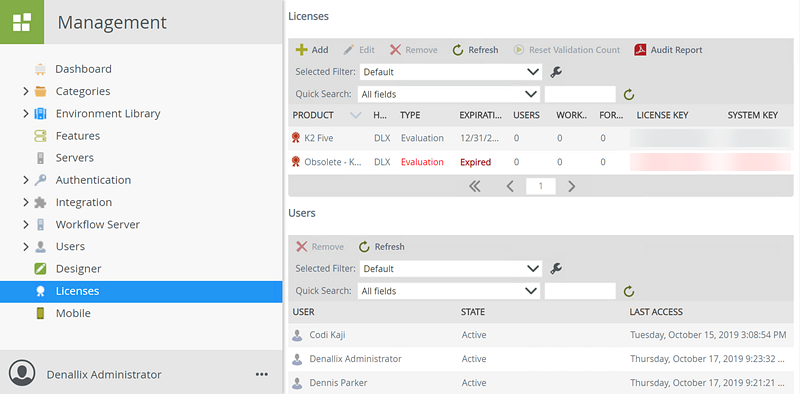The image size is (800, 394).
Task: Click the green Management app grid icon
Action: point(22,22)
